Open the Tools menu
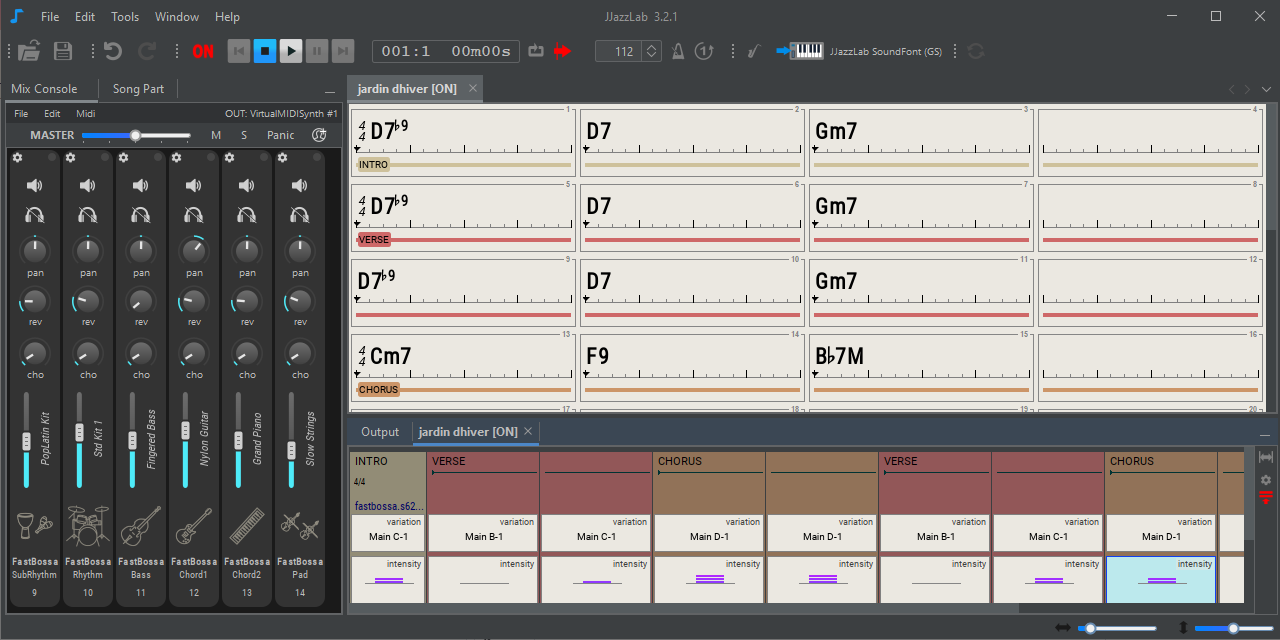Screen dimensions: 1280x640 (125, 17)
